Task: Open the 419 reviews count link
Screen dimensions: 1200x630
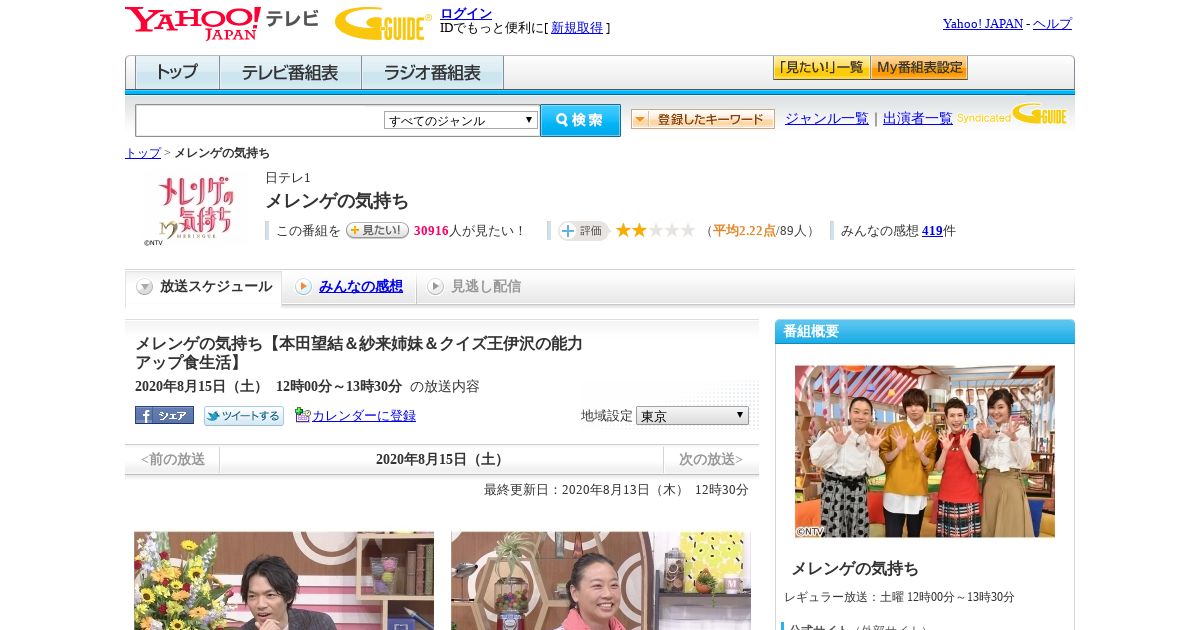Action: pos(932,230)
